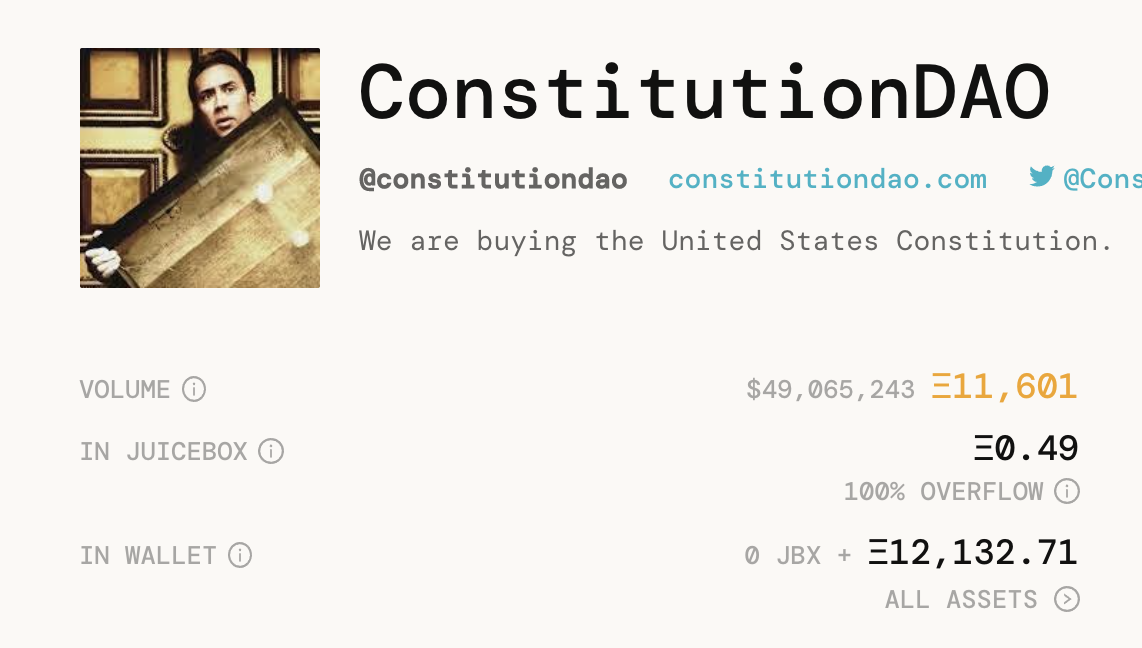Click the ConstitutionDAO project avatar image
Image resolution: width=1142 pixels, height=648 pixels.
200,168
